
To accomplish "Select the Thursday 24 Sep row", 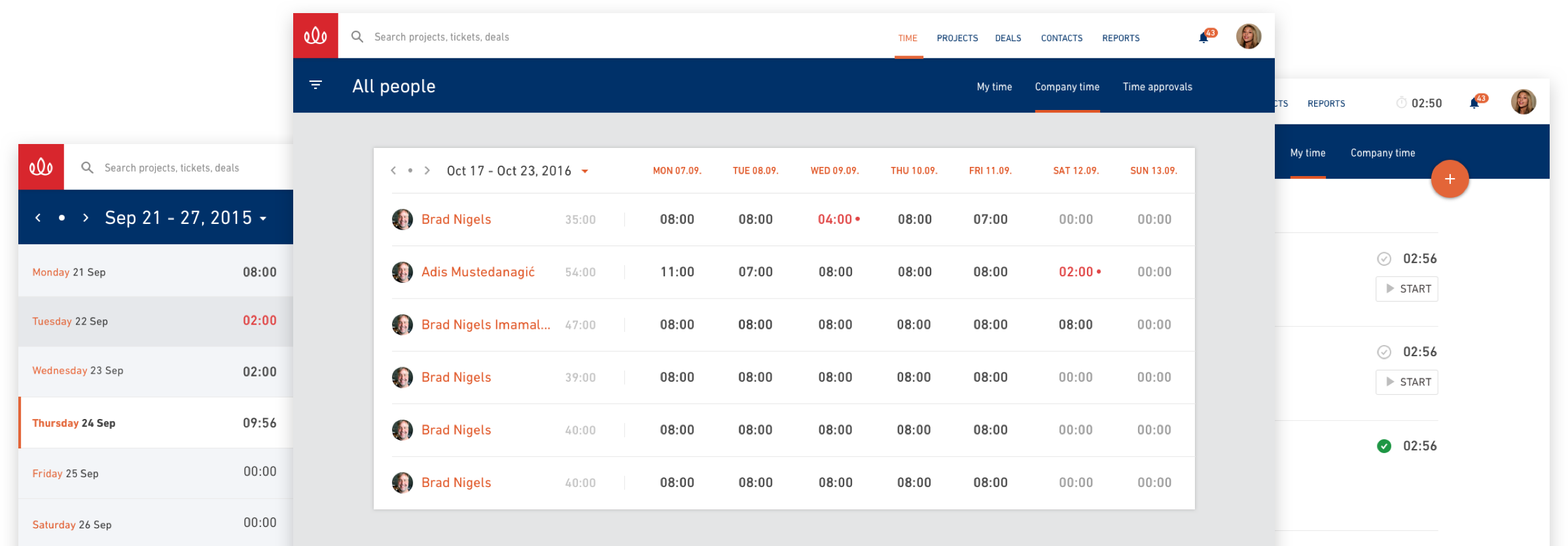I will click(156, 423).
